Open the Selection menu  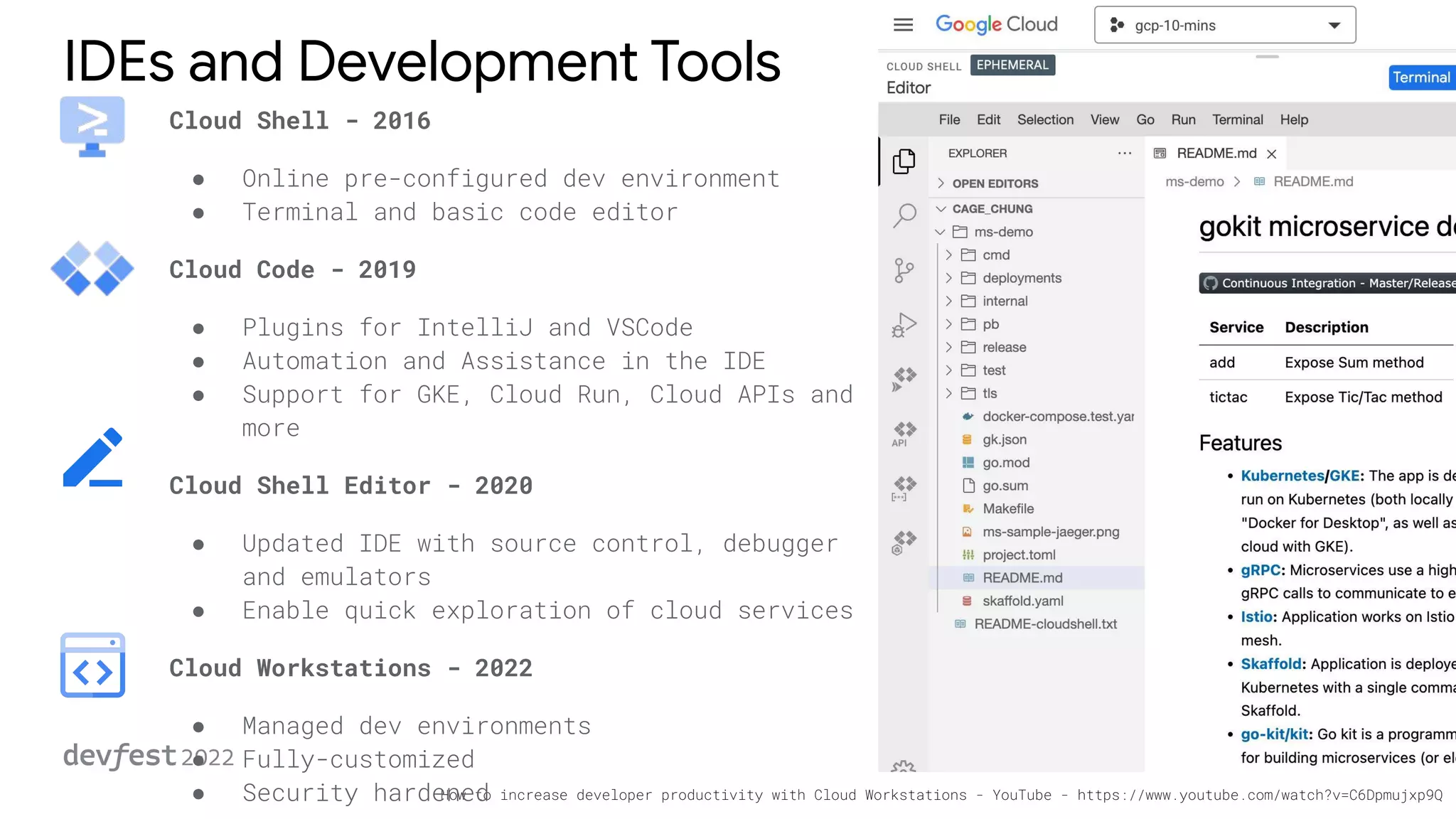pyautogui.click(x=1045, y=119)
